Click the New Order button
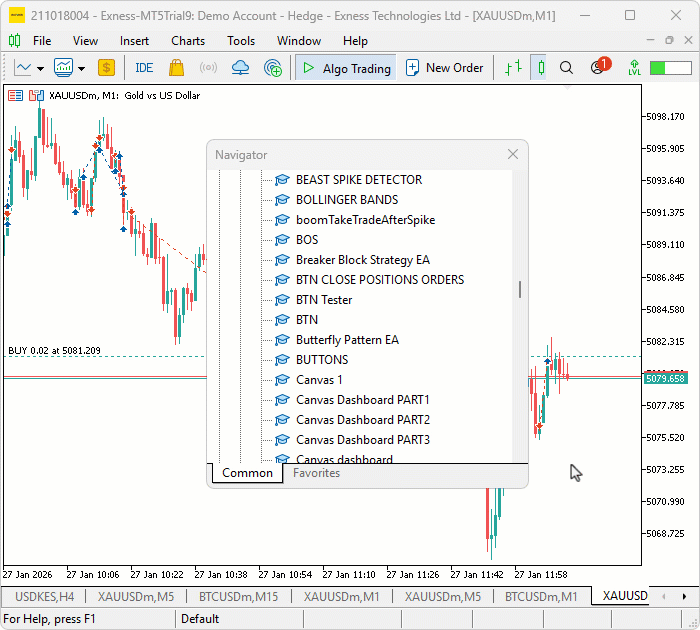This screenshot has width=700, height=630. tap(444, 68)
